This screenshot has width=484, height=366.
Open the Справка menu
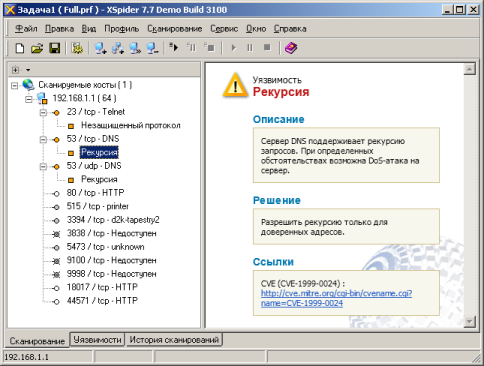290,29
